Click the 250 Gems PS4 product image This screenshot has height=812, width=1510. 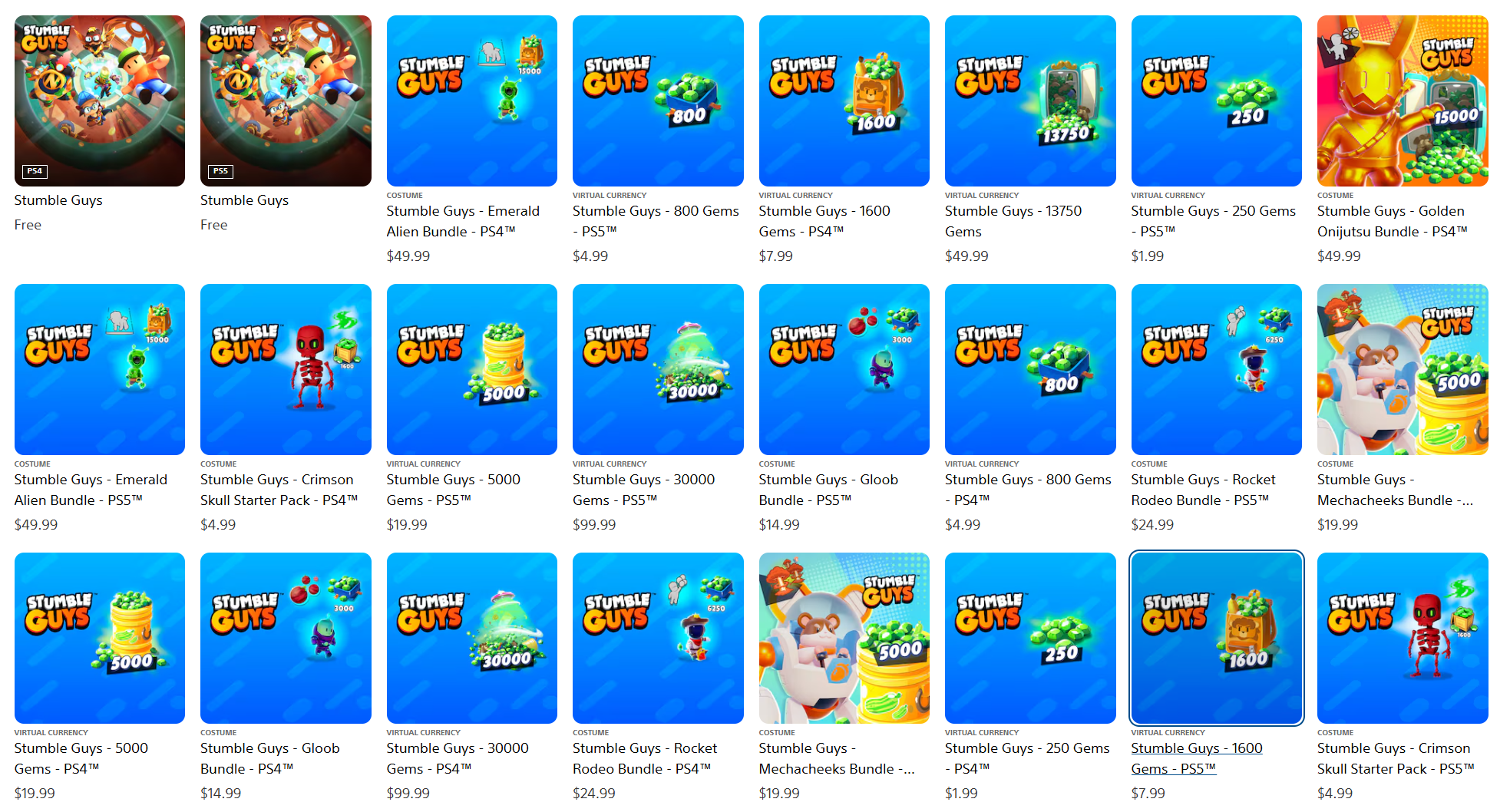click(x=1030, y=638)
